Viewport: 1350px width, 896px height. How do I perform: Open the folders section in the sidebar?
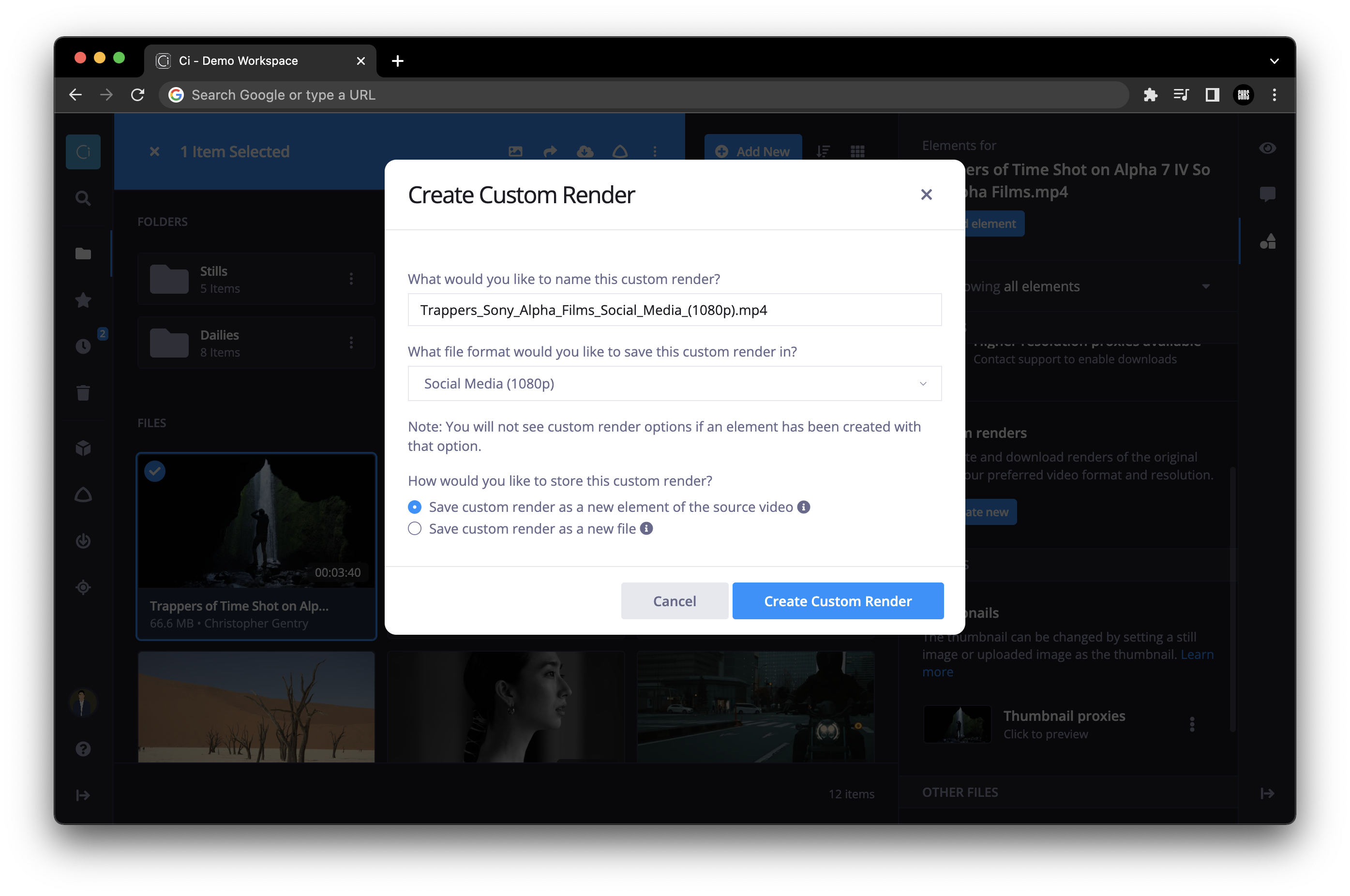pos(83,253)
